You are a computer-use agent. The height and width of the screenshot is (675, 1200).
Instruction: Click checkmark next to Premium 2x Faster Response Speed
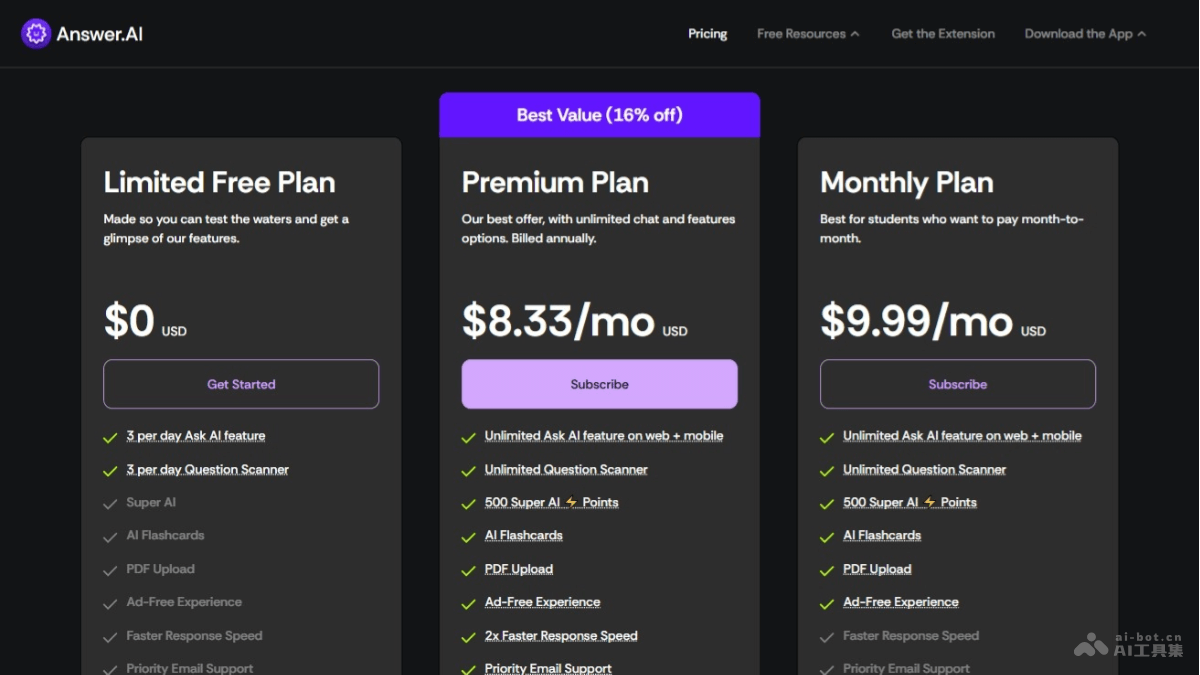coord(468,637)
